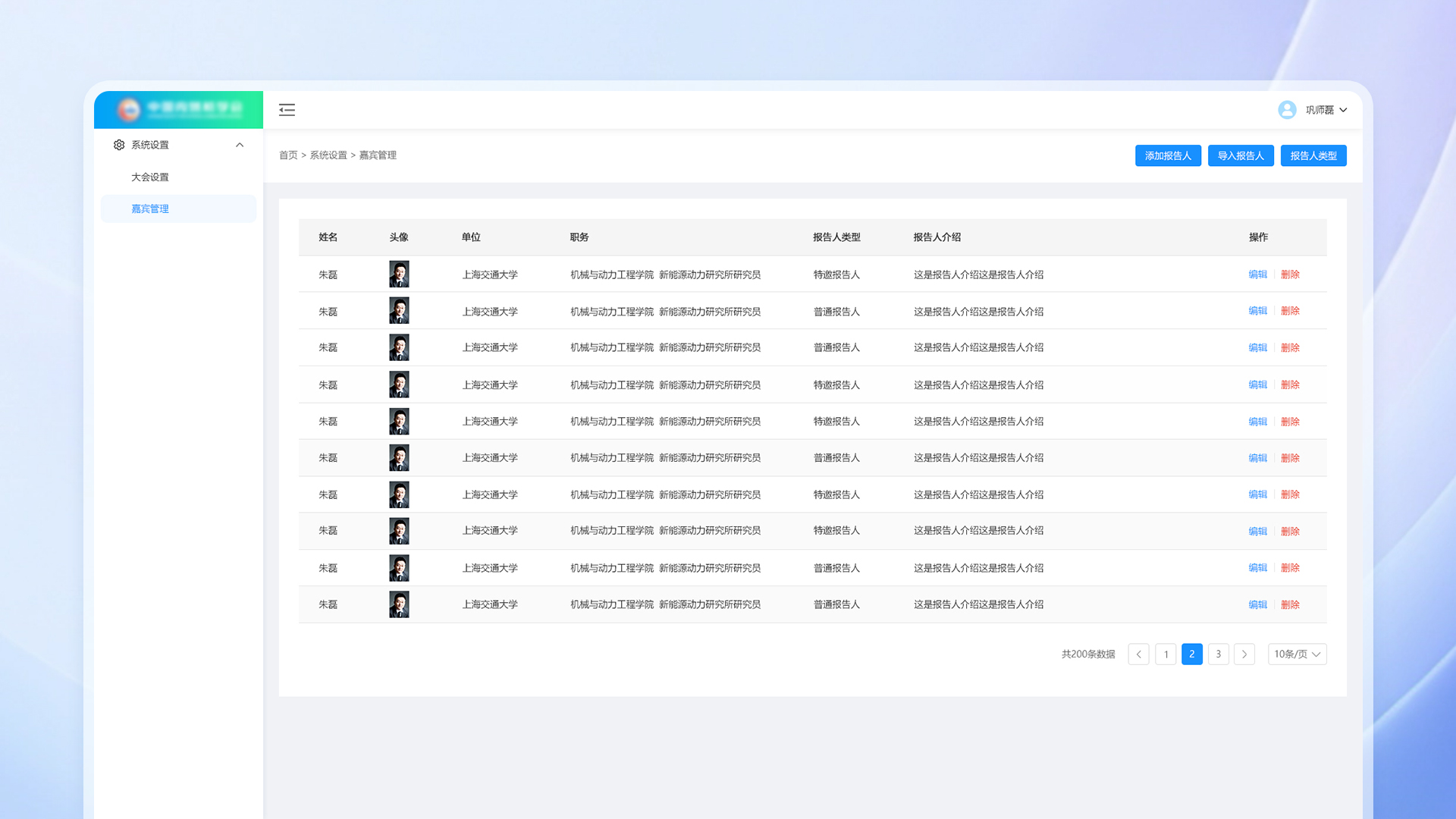The image size is (1456, 819).
Task: Select page 2 in pagination
Action: 1192,654
